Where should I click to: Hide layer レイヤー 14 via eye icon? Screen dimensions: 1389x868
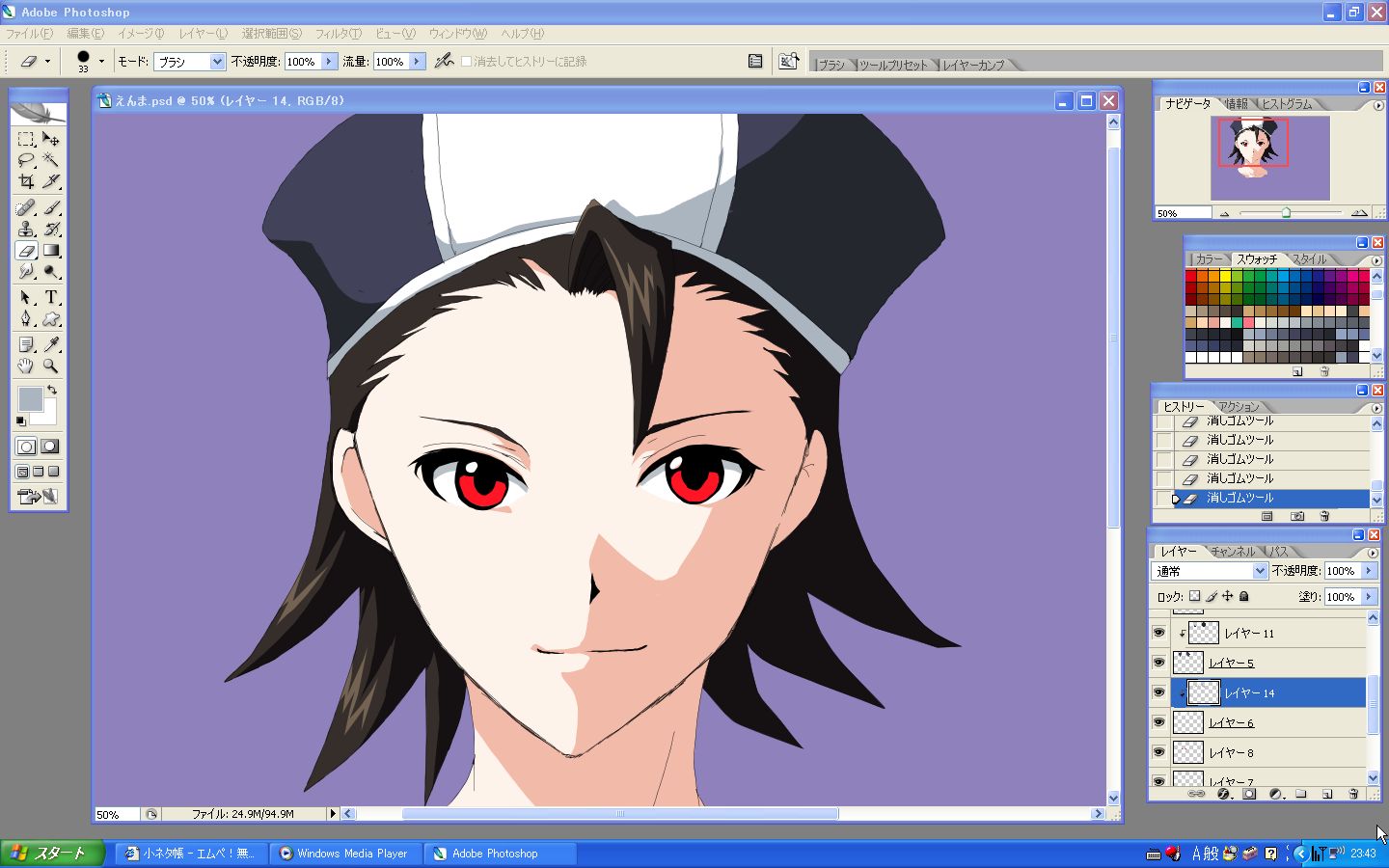click(x=1159, y=692)
